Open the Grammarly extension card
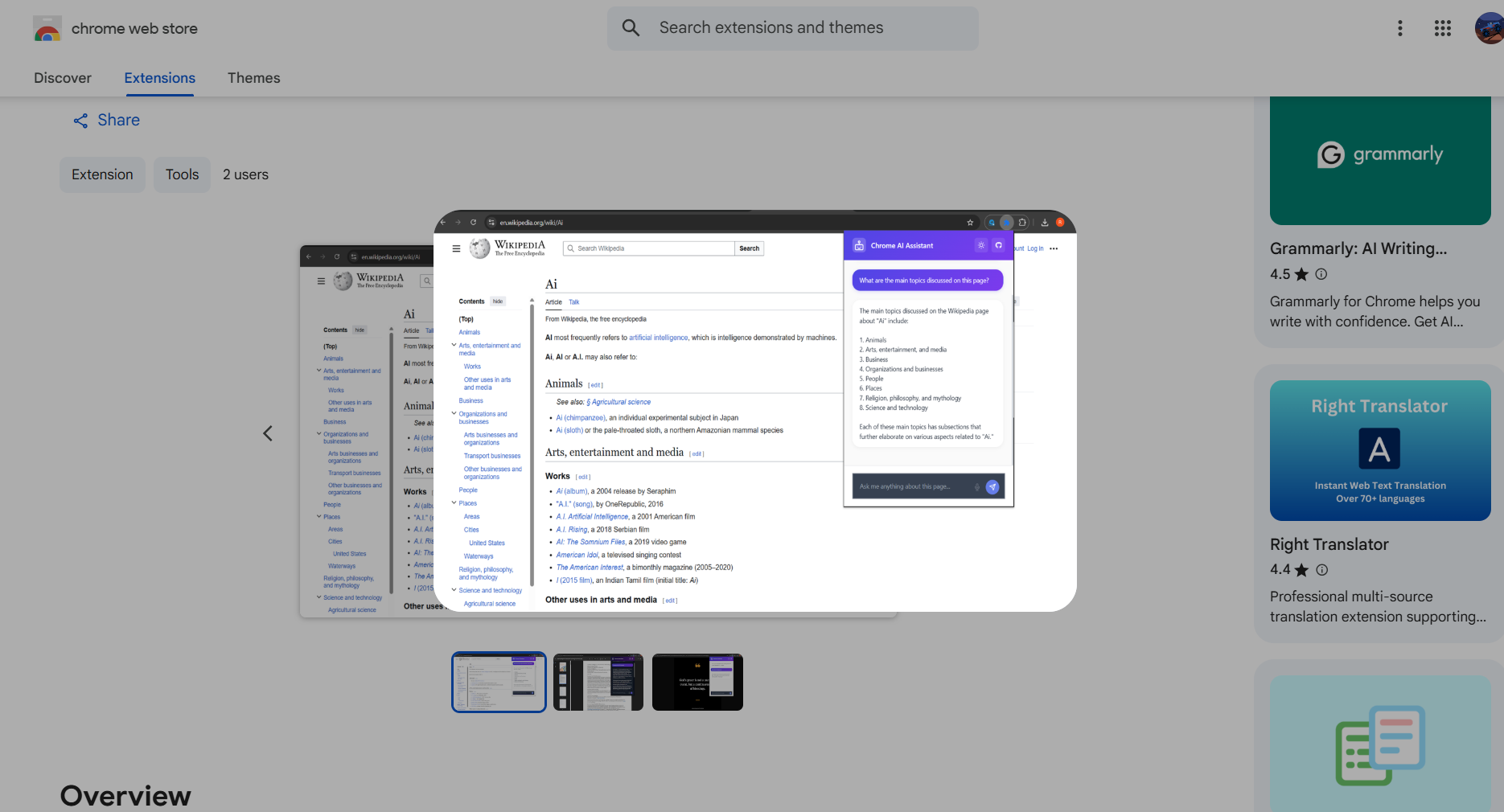This screenshot has height=812, width=1504. pyautogui.click(x=1380, y=161)
